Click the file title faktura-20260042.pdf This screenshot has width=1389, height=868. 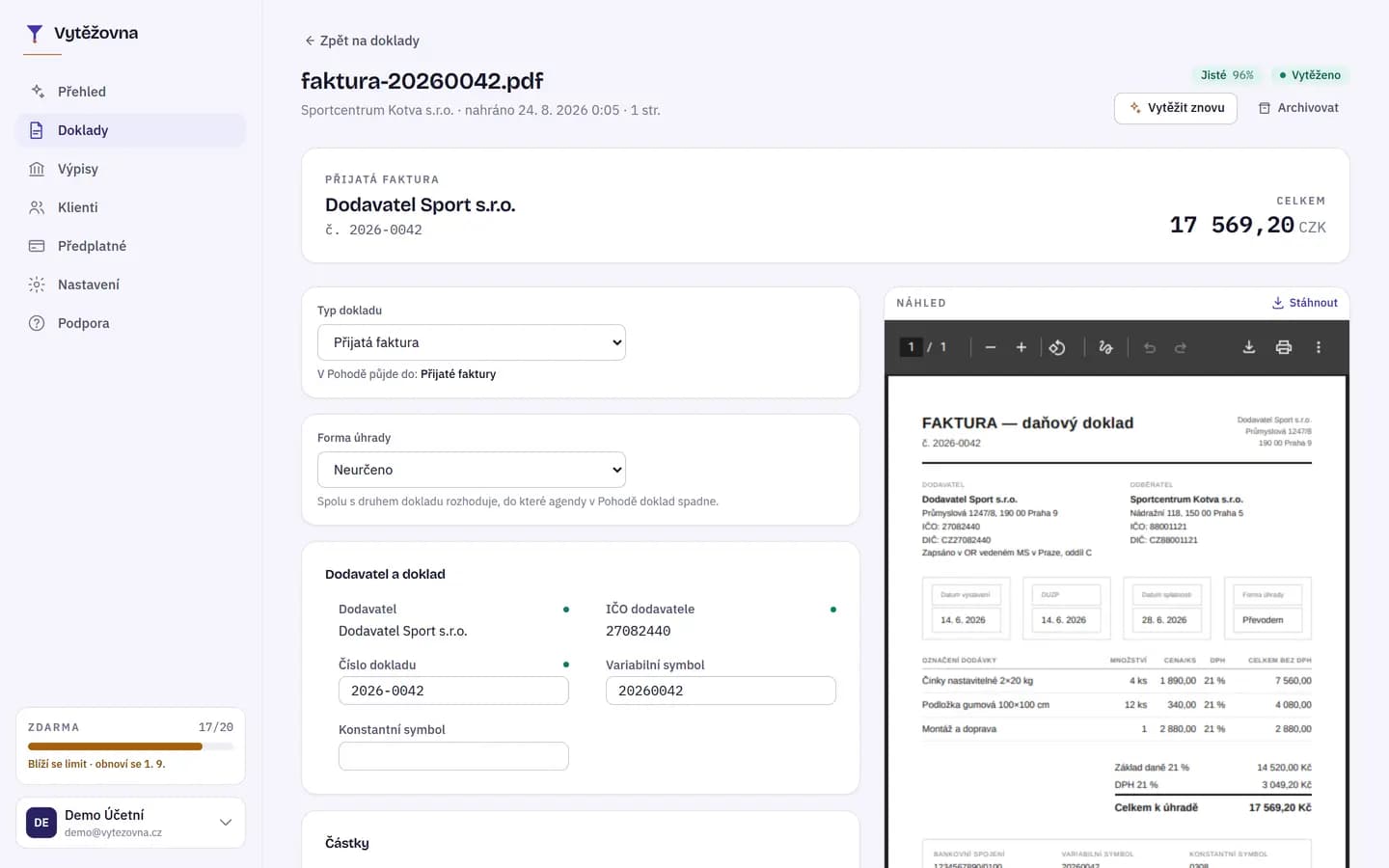(x=422, y=81)
